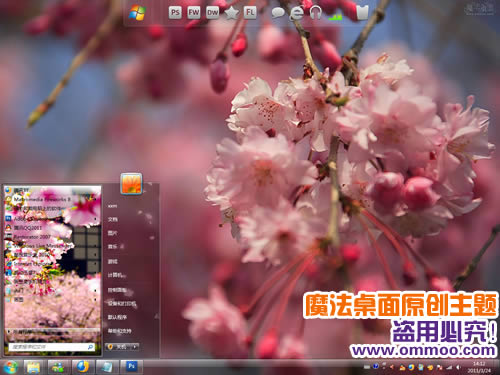Image resolution: width=500 pixels, height=375 pixels.
Task: Click the Start orb on the taskbar
Action: [x=11, y=367]
